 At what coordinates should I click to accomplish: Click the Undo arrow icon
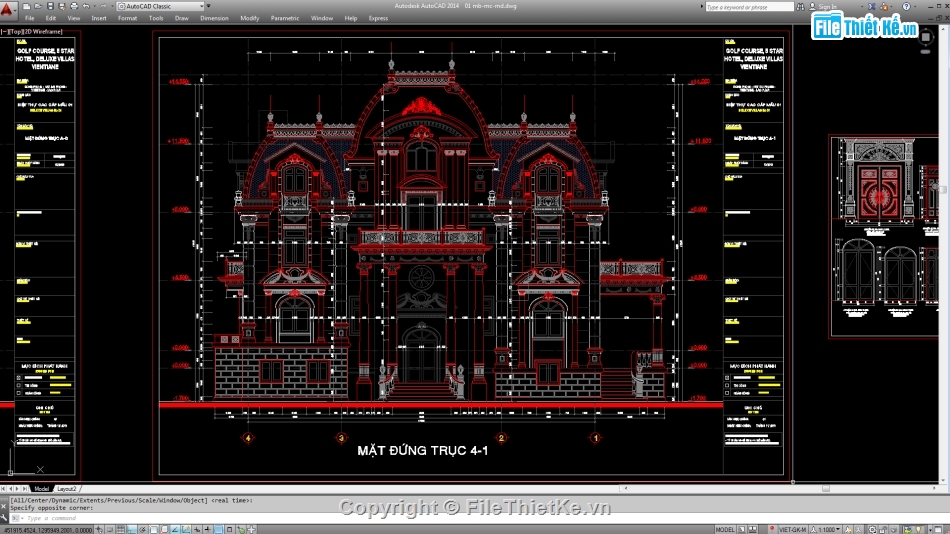tap(86, 6)
